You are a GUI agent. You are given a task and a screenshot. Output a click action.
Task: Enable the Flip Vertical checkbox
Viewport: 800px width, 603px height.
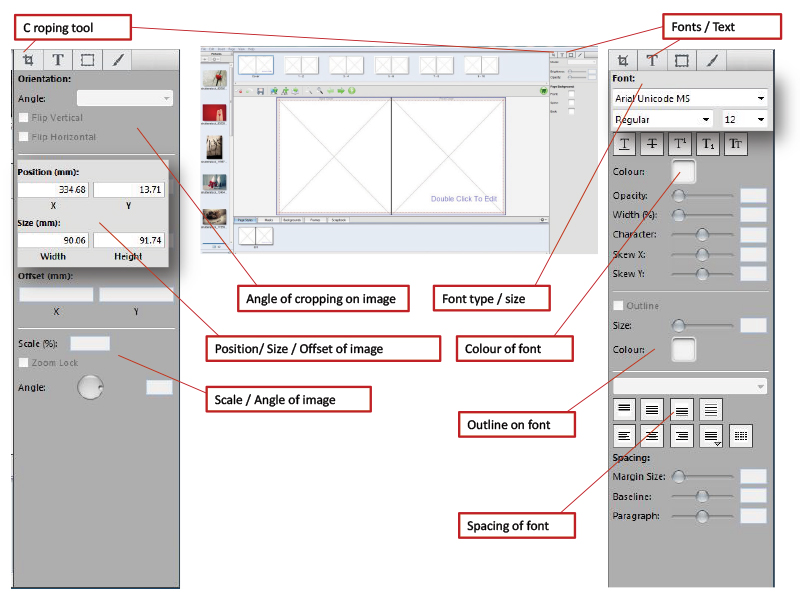25,118
